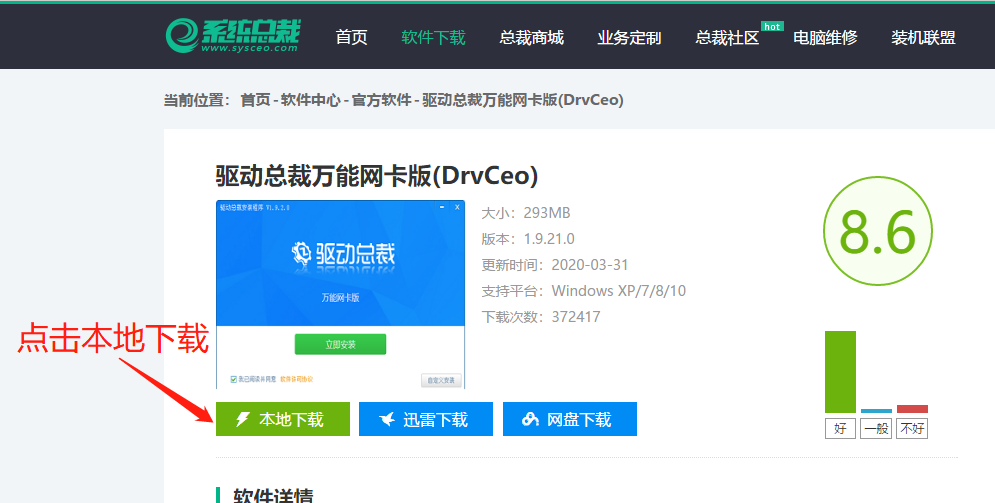Vote 不好 under the red bar
Screen dimensions: 995x503
point(912,429)
